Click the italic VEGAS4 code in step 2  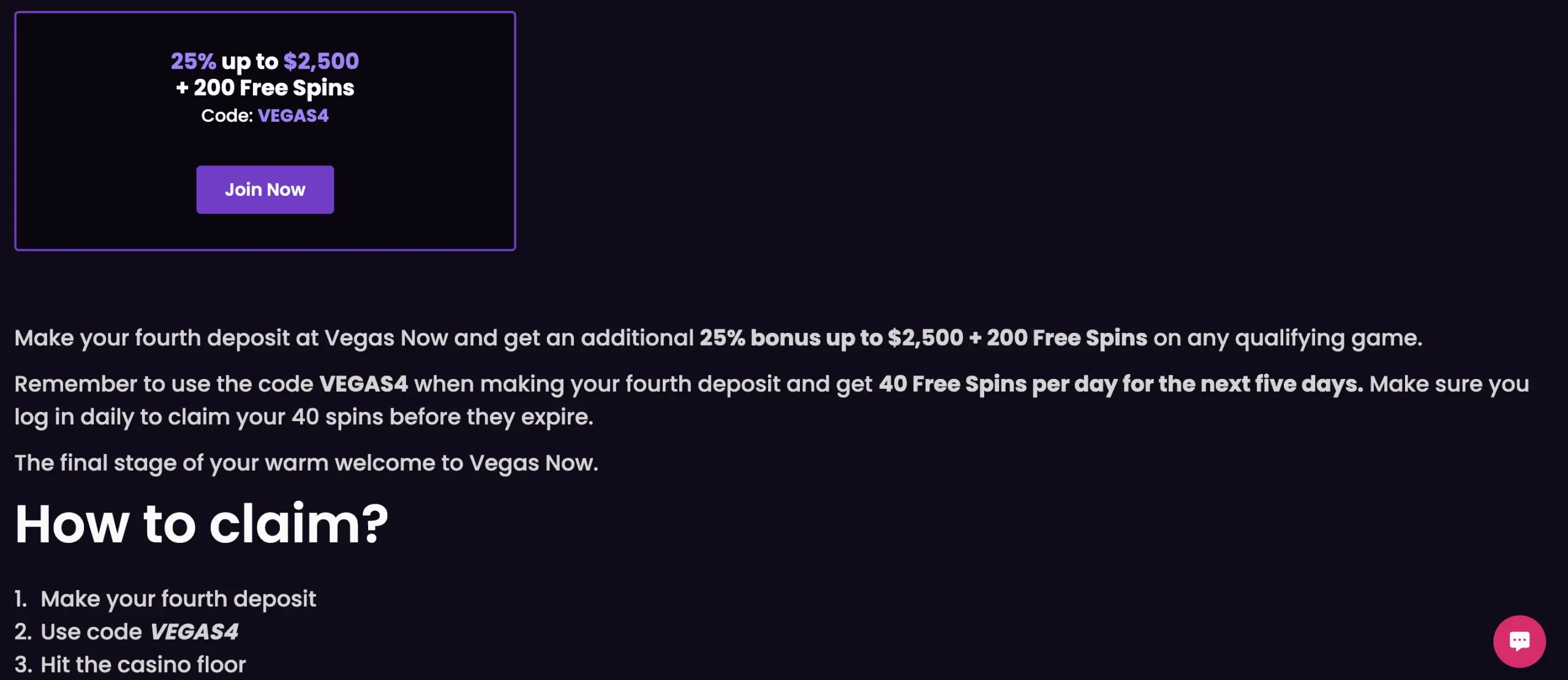coord(195,631)
